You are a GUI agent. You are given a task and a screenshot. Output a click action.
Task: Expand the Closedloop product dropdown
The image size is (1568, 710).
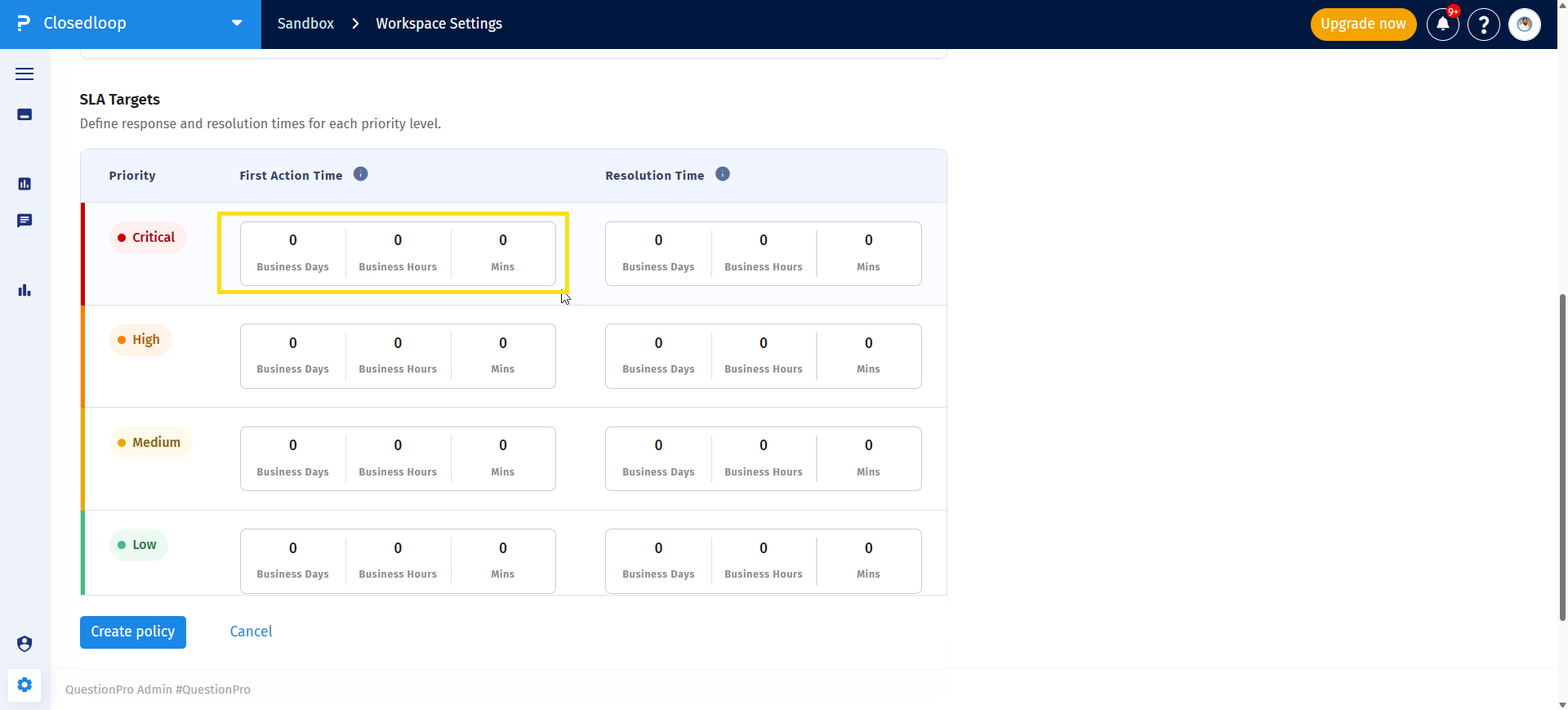click(x=237, y=23)
